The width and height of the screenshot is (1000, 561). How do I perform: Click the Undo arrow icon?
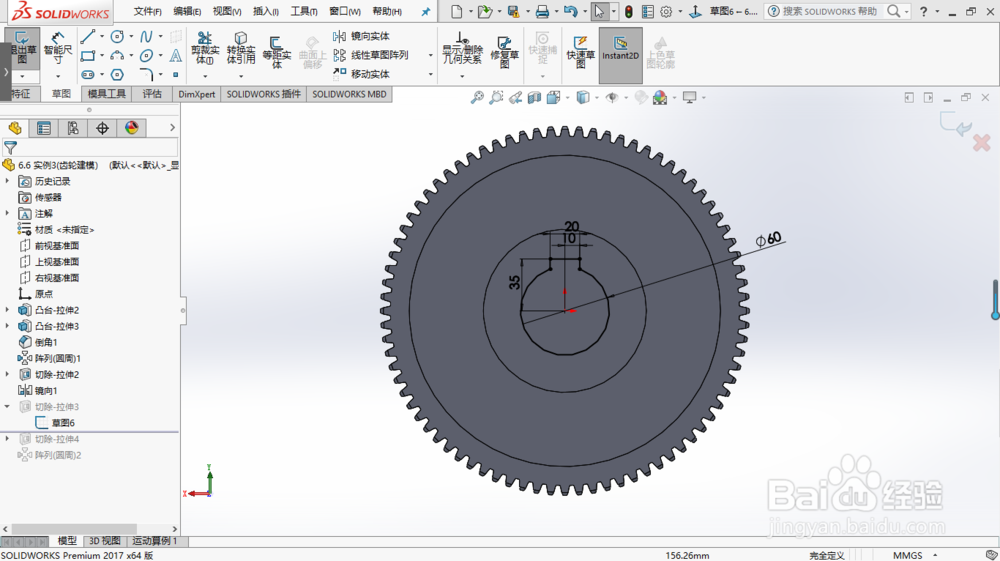click(x=570, y=11)
